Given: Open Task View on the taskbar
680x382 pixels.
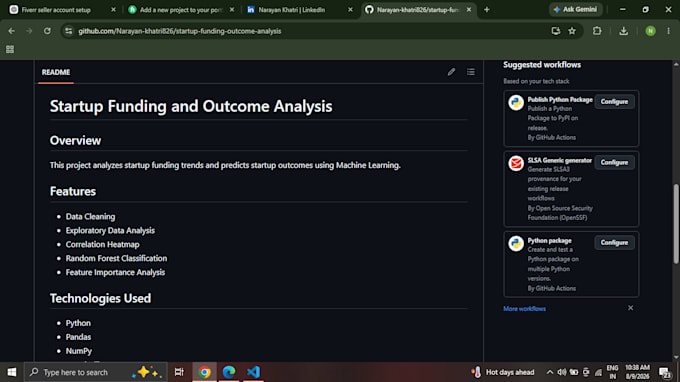Looking at the screenshot, I should [179, 372].
